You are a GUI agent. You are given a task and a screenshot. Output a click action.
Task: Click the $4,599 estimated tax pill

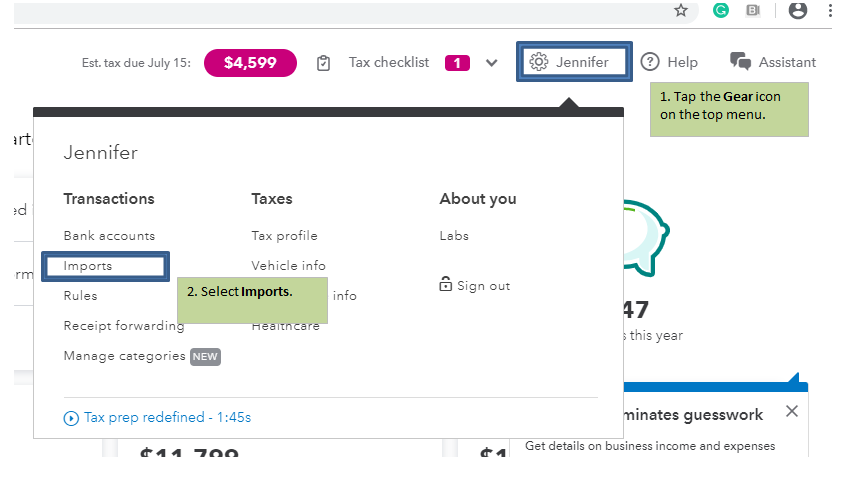250,63
